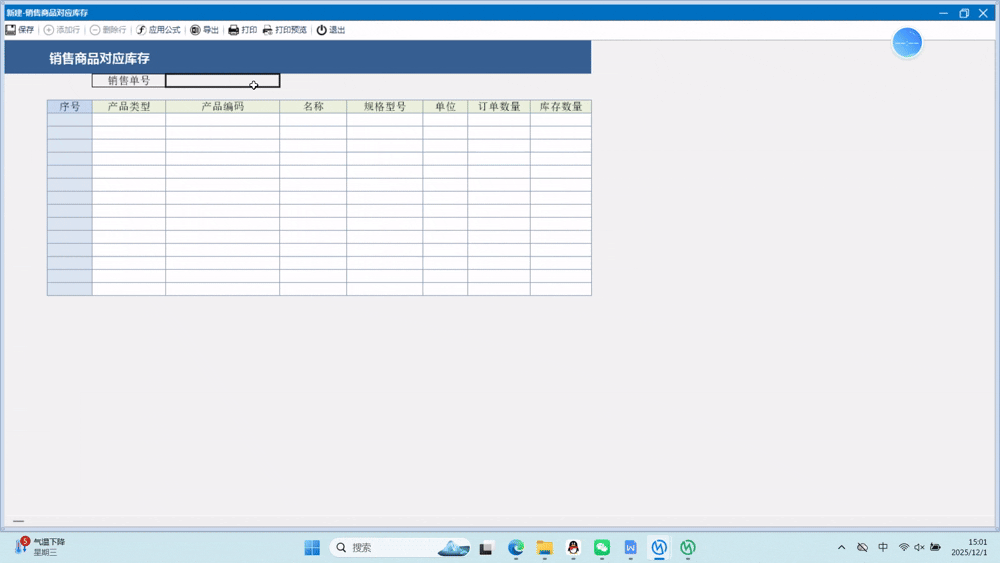Click the 销售单号 input field
Image resolution: width=1000 pixels, height=563 pixels.
(x=222, y=81)
